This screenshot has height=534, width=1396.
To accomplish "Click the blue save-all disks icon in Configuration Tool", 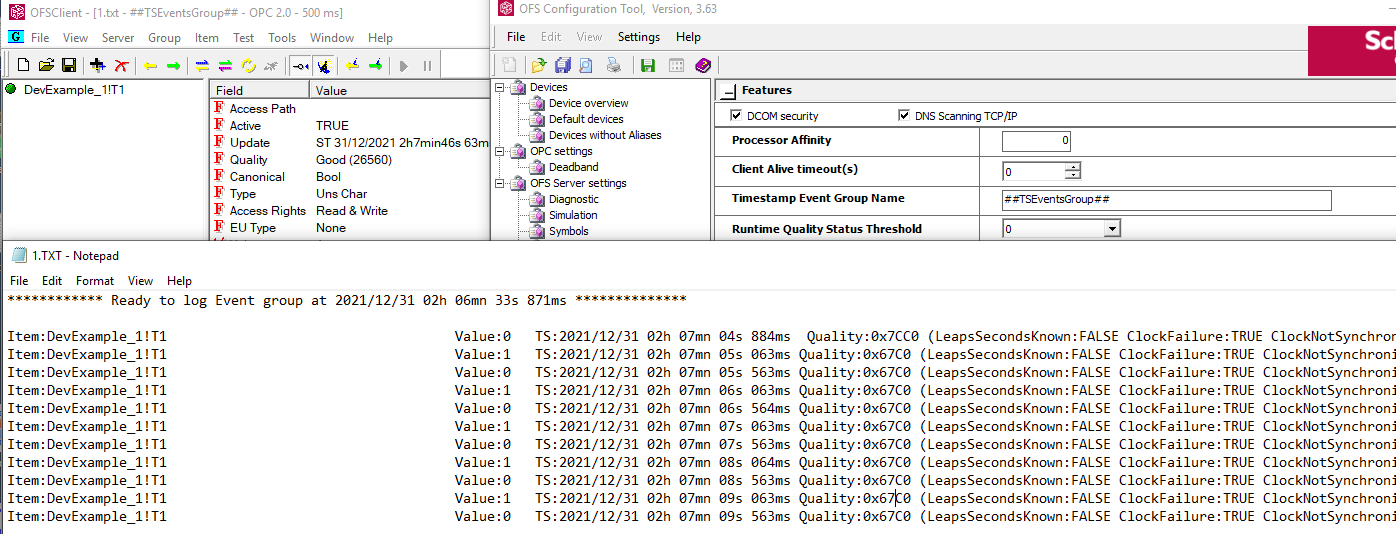I will (562, 65).
